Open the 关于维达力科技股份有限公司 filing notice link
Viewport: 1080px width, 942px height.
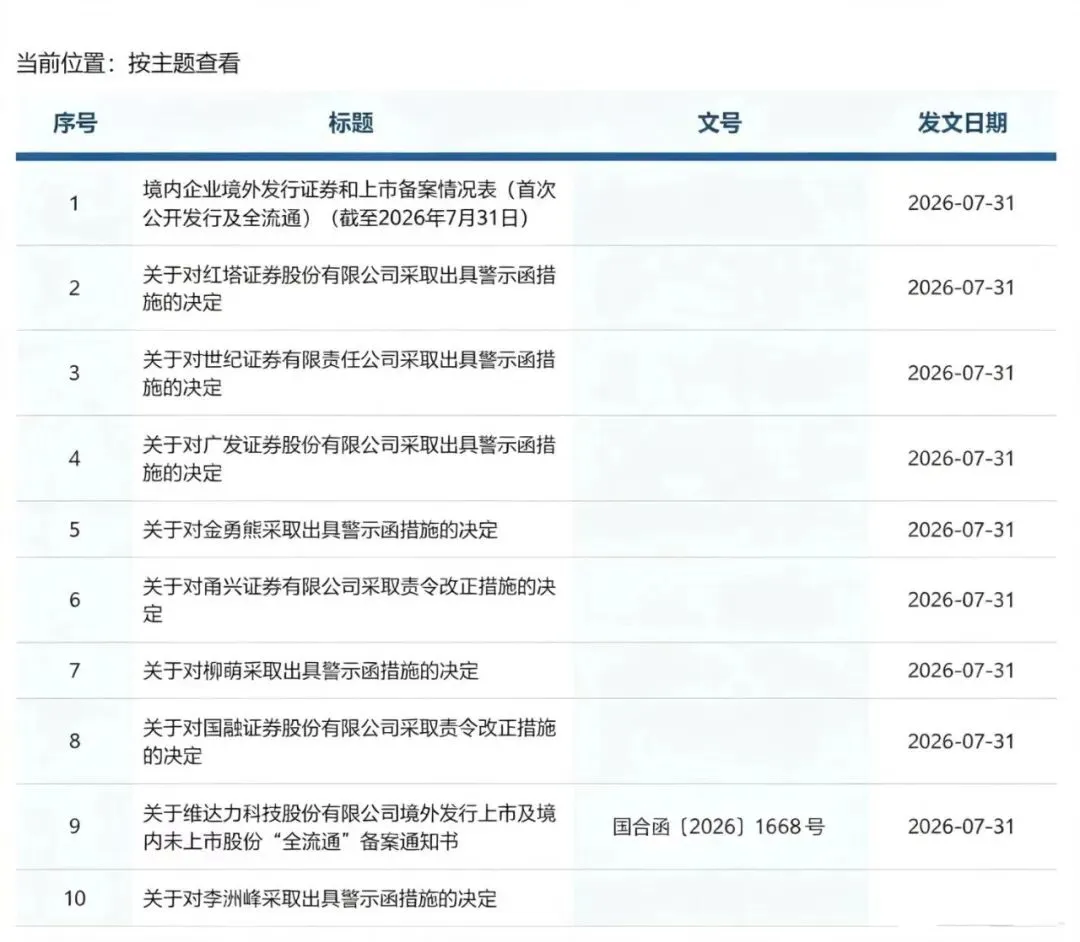pyautogui.click(x=349, y=827)
